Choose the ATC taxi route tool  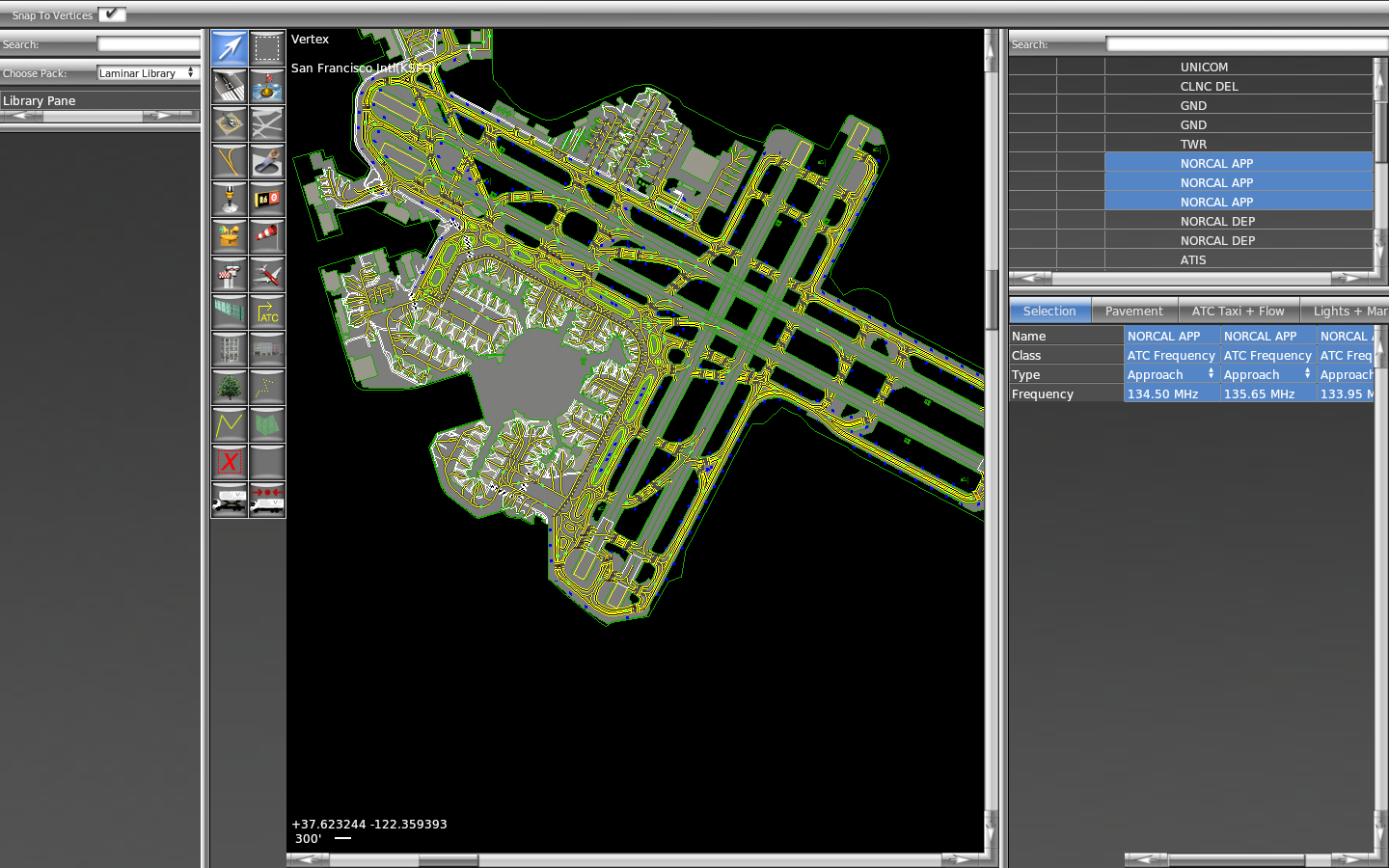(x=267, y=312)
